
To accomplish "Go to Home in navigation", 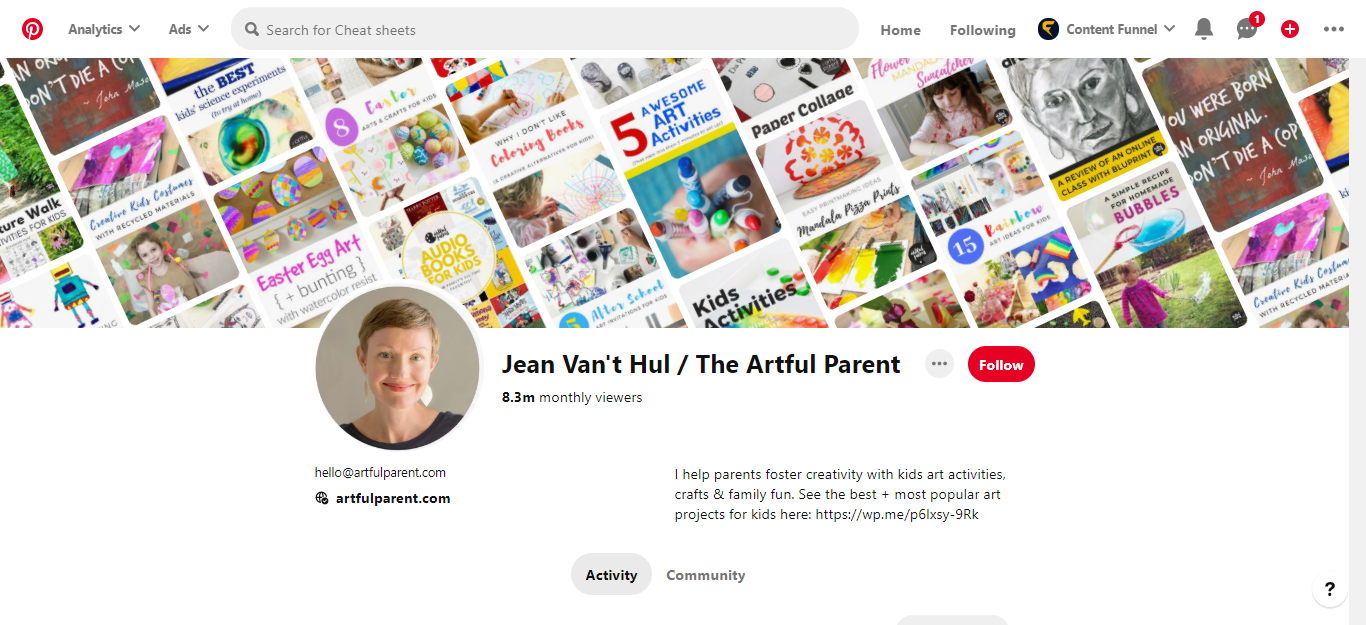I will pyautogui.click(x=900, y=30).
